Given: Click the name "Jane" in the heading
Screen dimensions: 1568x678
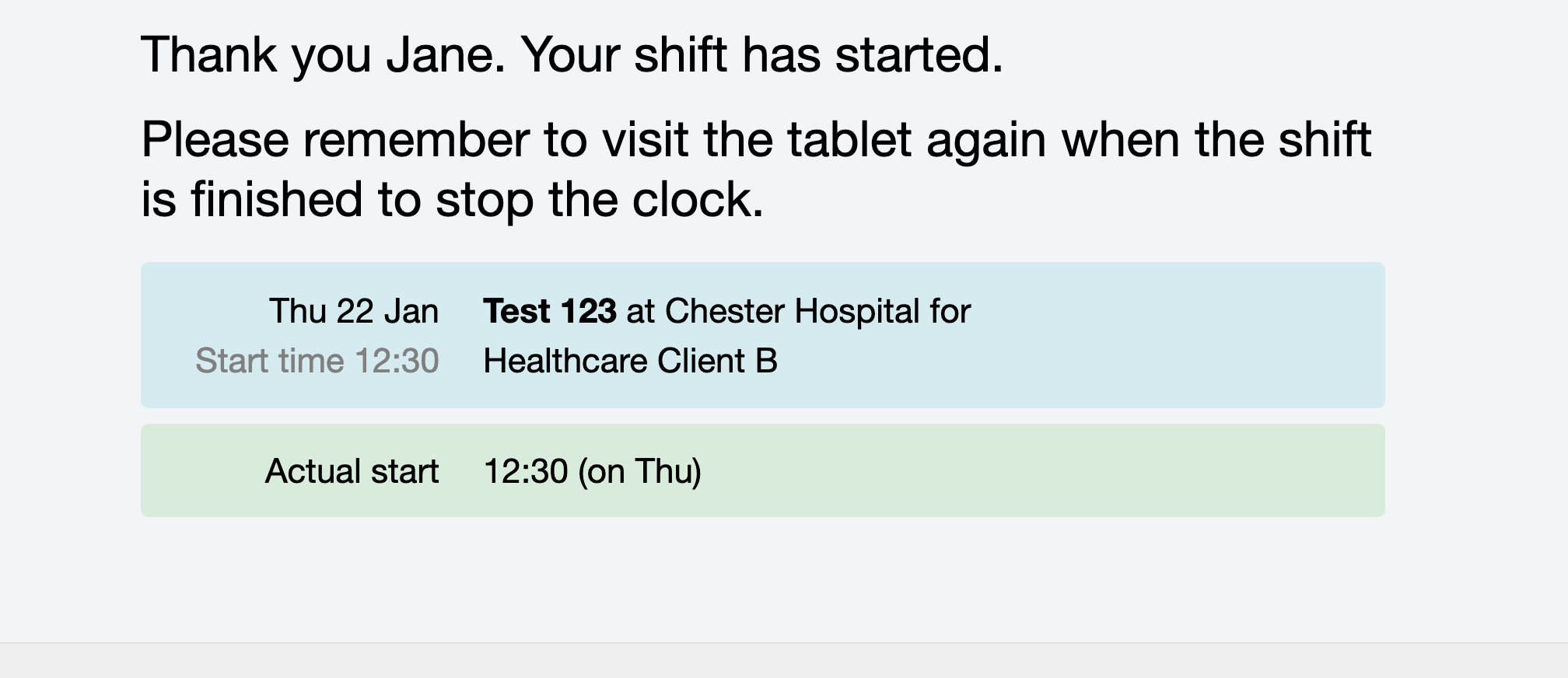Looking at the screenshot, I should point(446,55).
